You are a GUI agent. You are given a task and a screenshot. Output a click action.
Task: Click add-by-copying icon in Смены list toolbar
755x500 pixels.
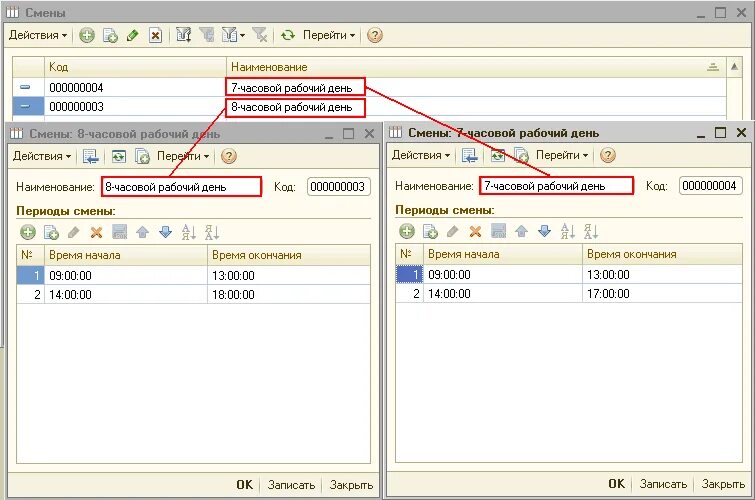tap(110, 35)
